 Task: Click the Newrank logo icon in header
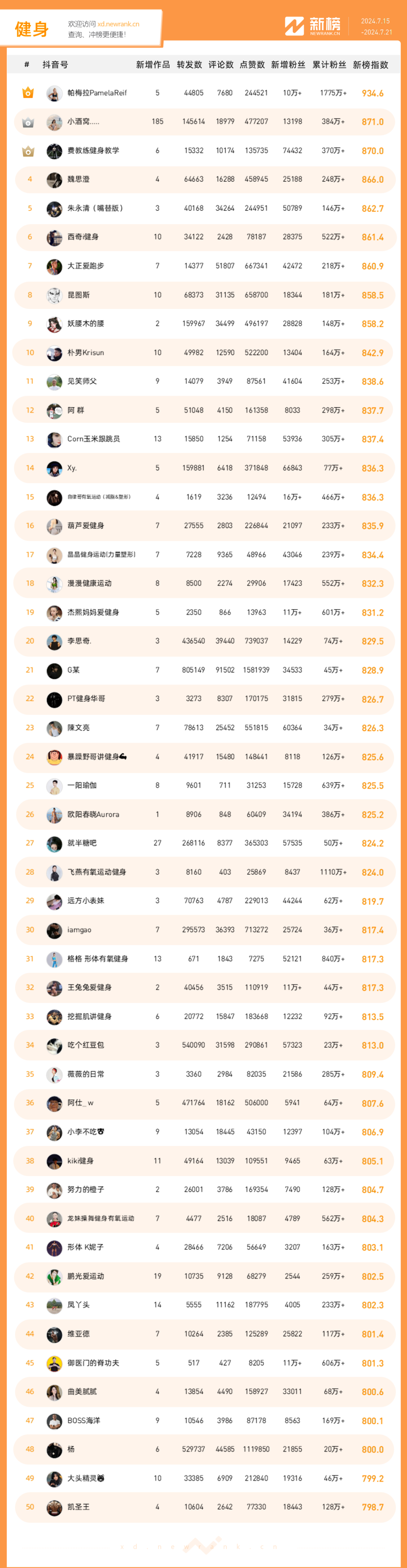pyautogui.click(x=294, y=26)
